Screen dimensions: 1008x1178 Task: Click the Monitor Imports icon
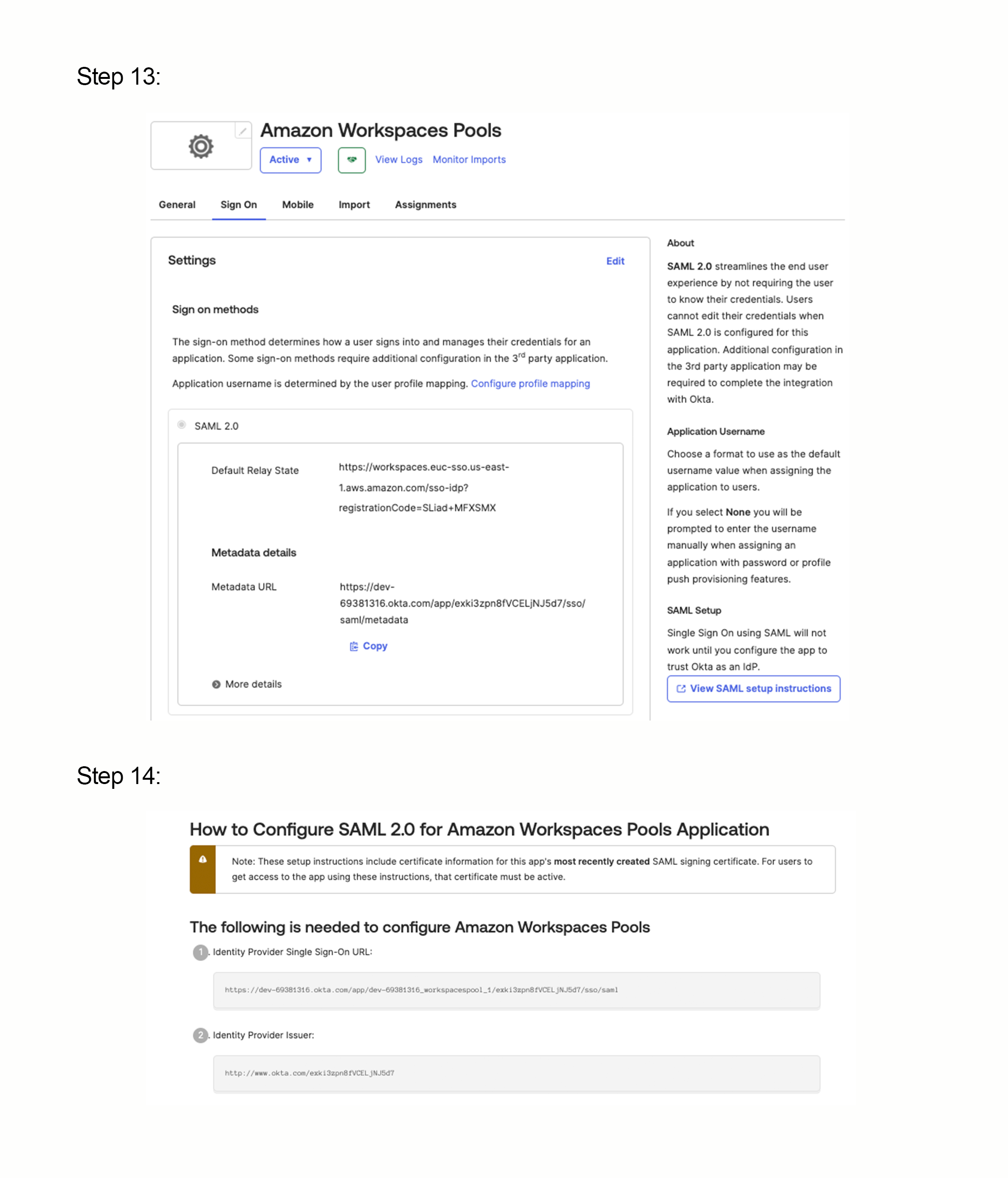click(x=468, y=160)
